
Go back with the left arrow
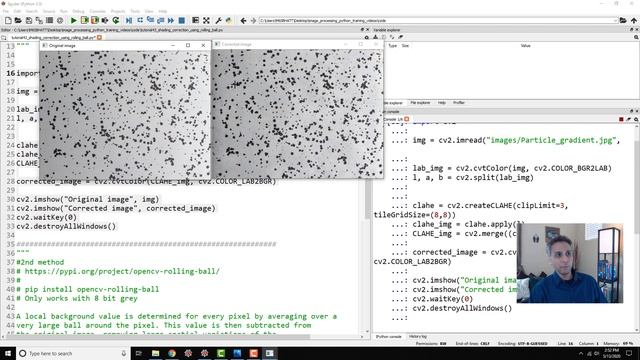(243, 20)
